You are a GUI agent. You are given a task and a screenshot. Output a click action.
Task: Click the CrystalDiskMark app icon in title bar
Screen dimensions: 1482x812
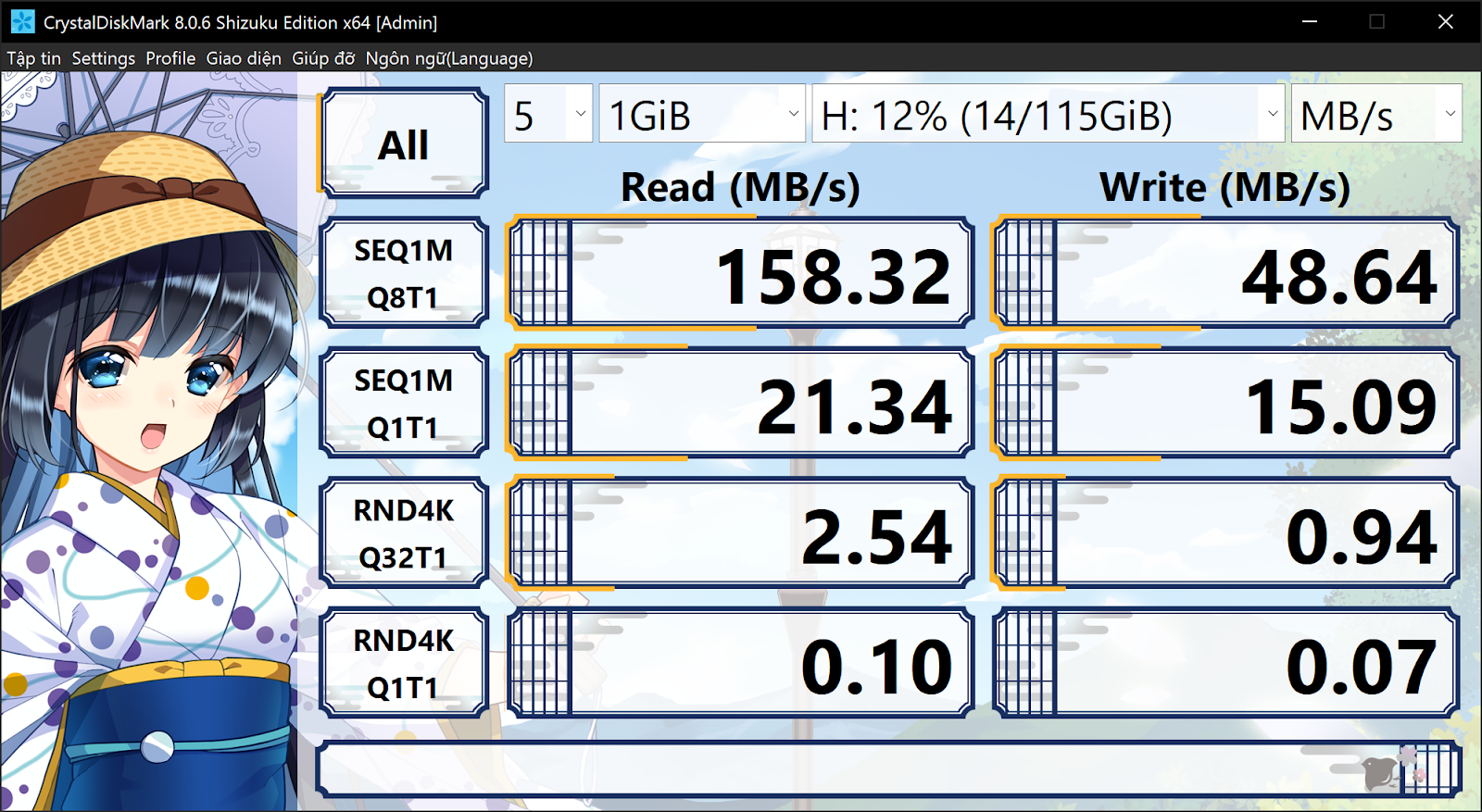pos(22,21)
